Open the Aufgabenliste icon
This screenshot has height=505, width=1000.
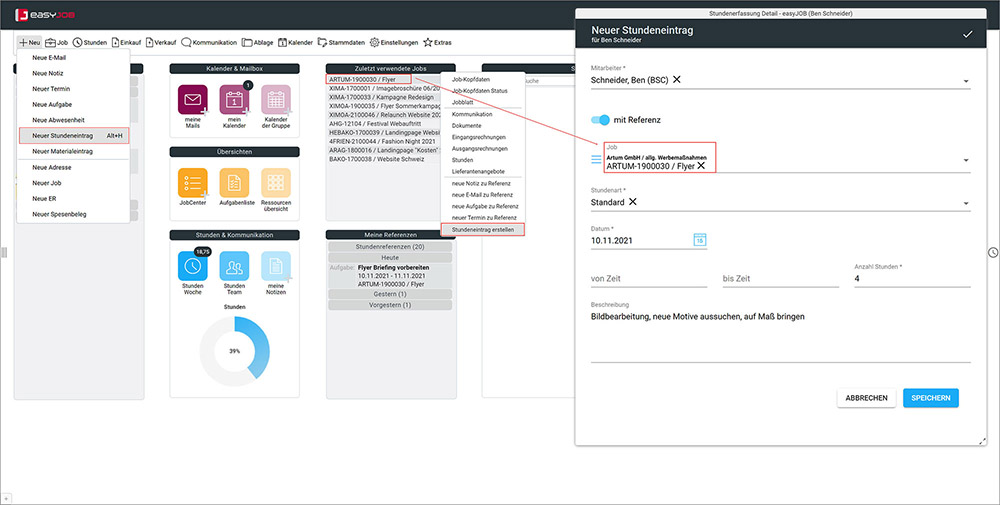234,183
